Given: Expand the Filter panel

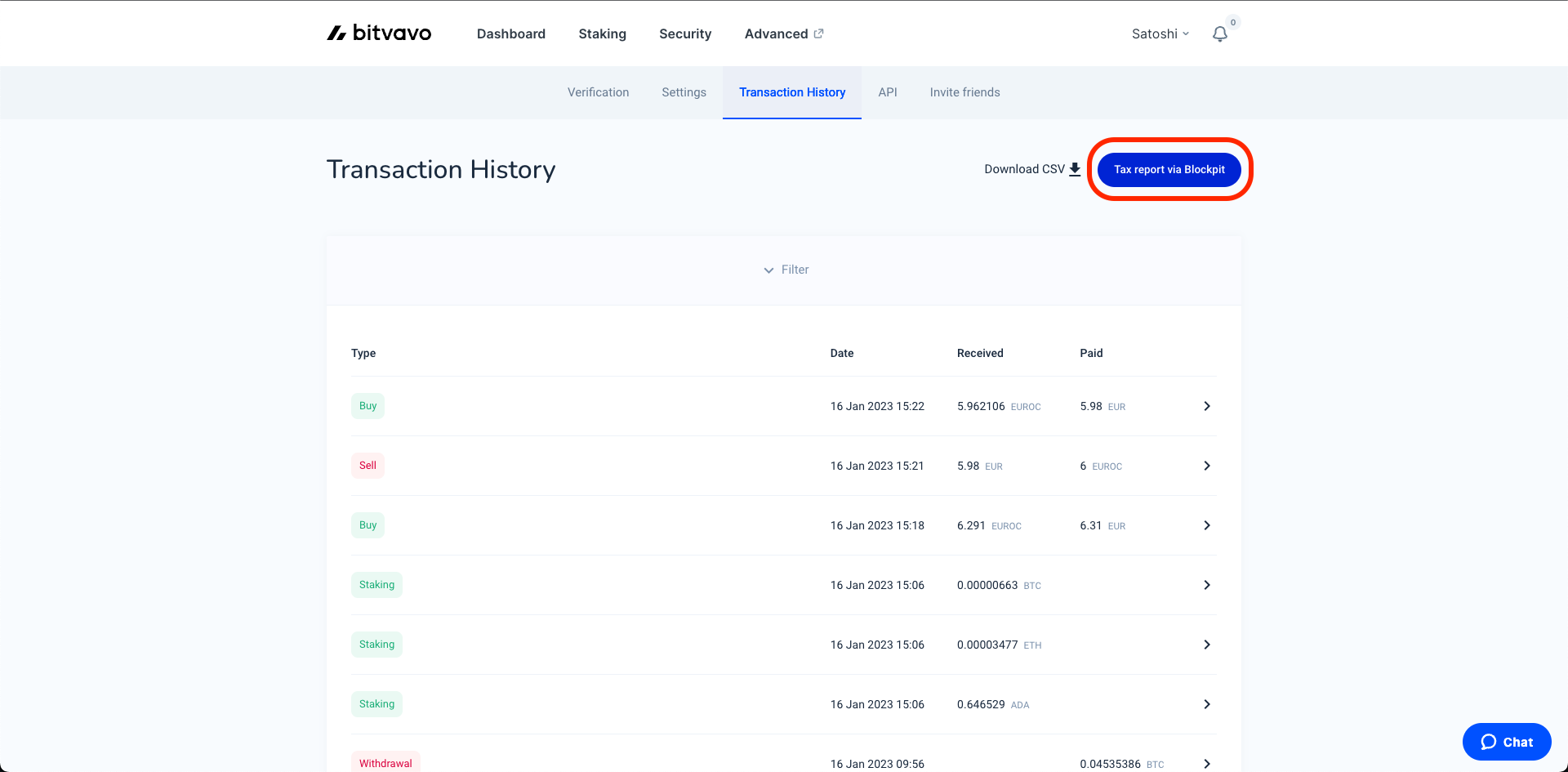Looking at the screenshot, I should (786, 270).
